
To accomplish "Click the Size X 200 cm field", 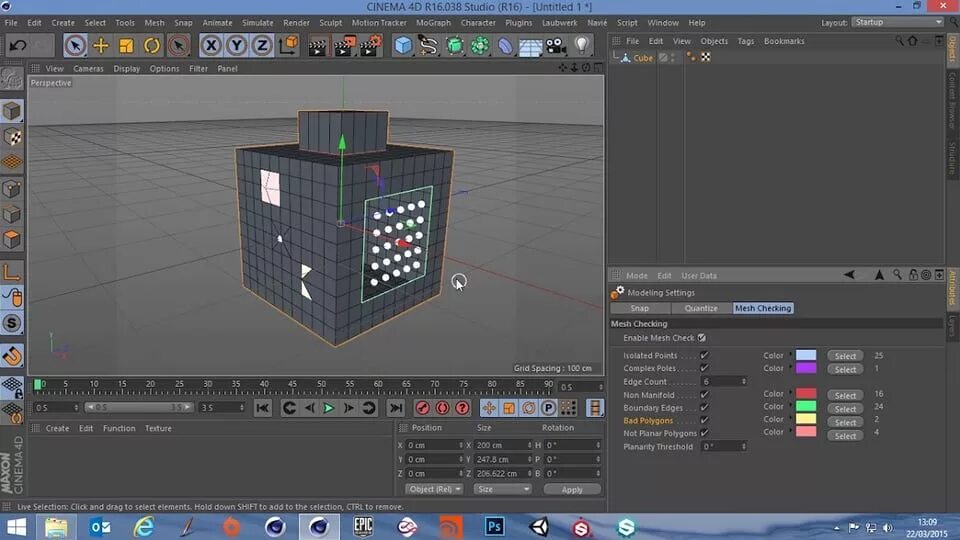I will pos(500,445).
